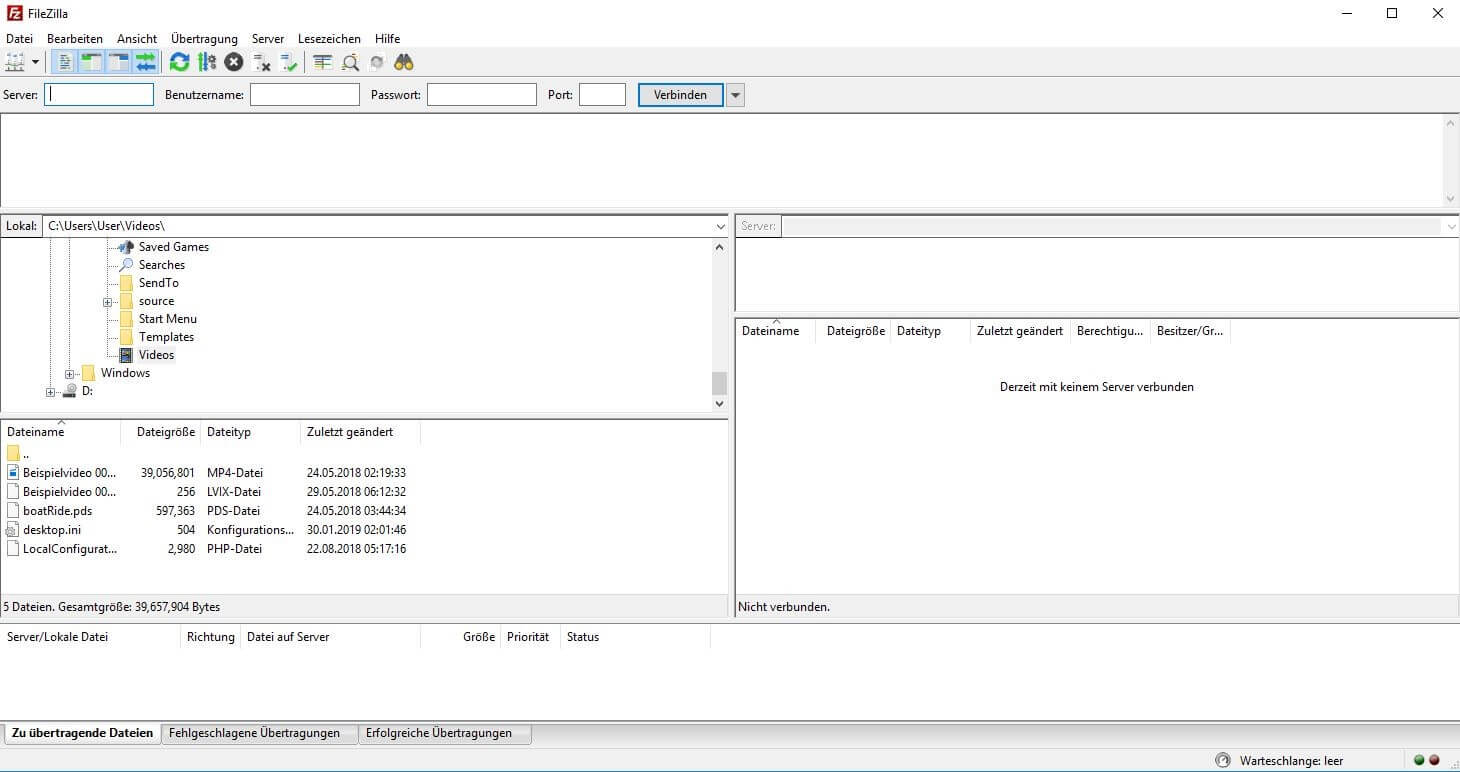Cancel the current operation
1460x772 pixels.
tap(233, 62)
